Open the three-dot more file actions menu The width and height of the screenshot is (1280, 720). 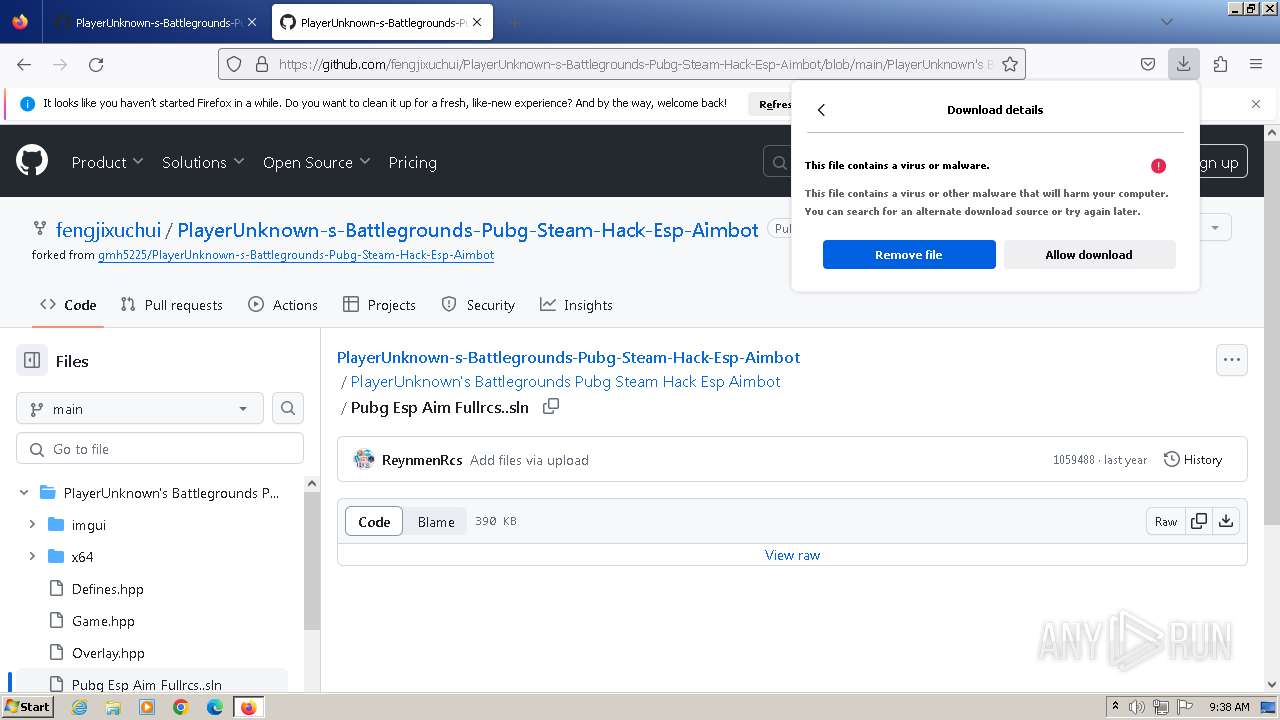(x=1232, y=360)
